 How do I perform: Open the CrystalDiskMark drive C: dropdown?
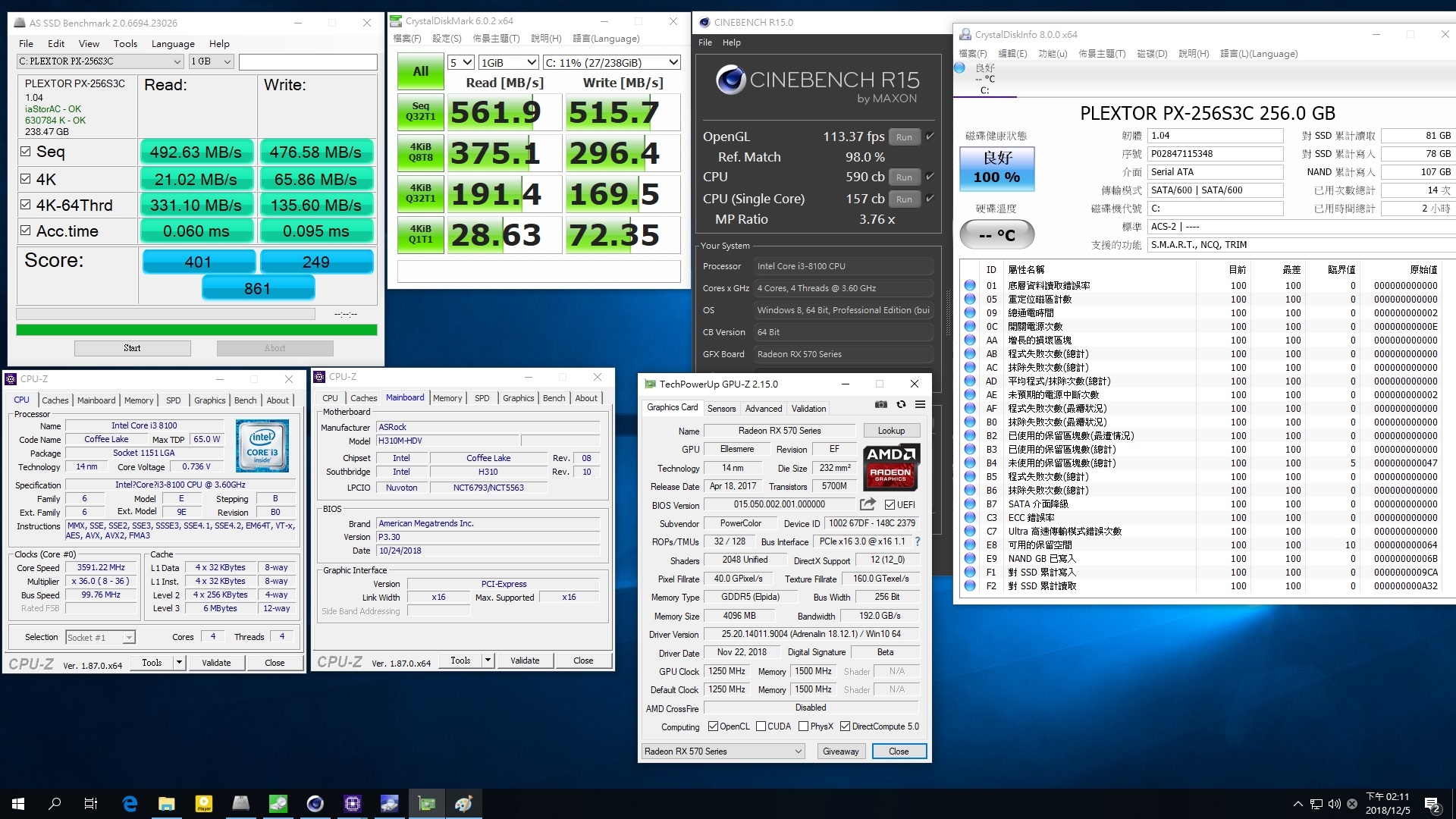611,62
